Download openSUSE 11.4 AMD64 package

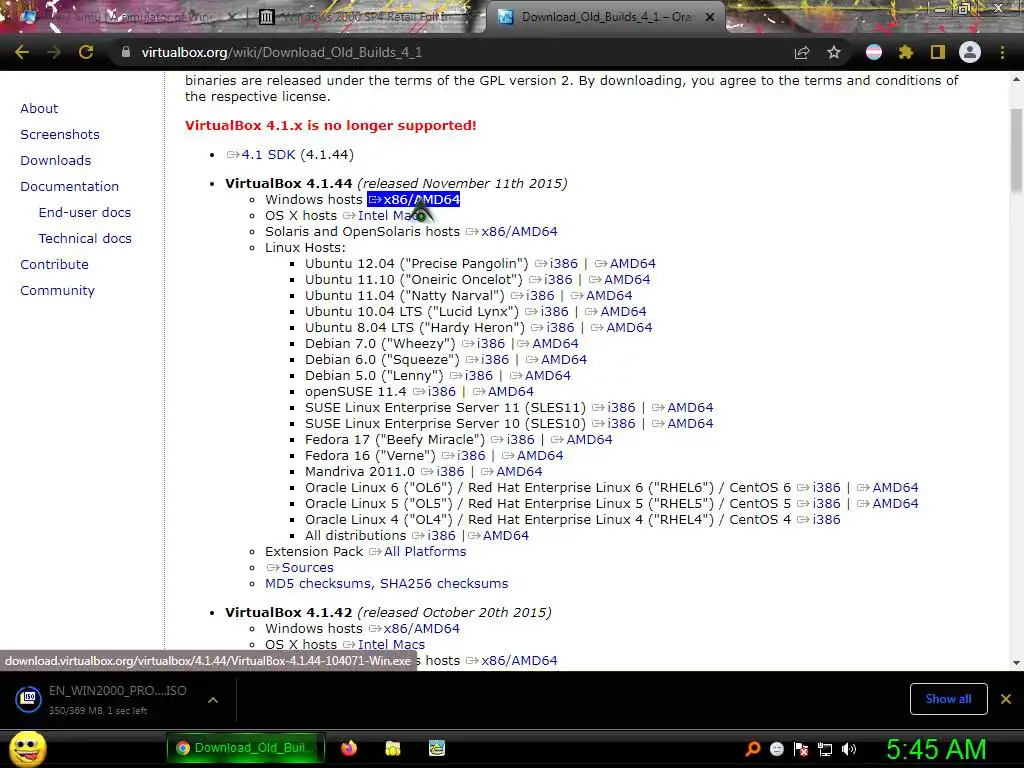504,392
